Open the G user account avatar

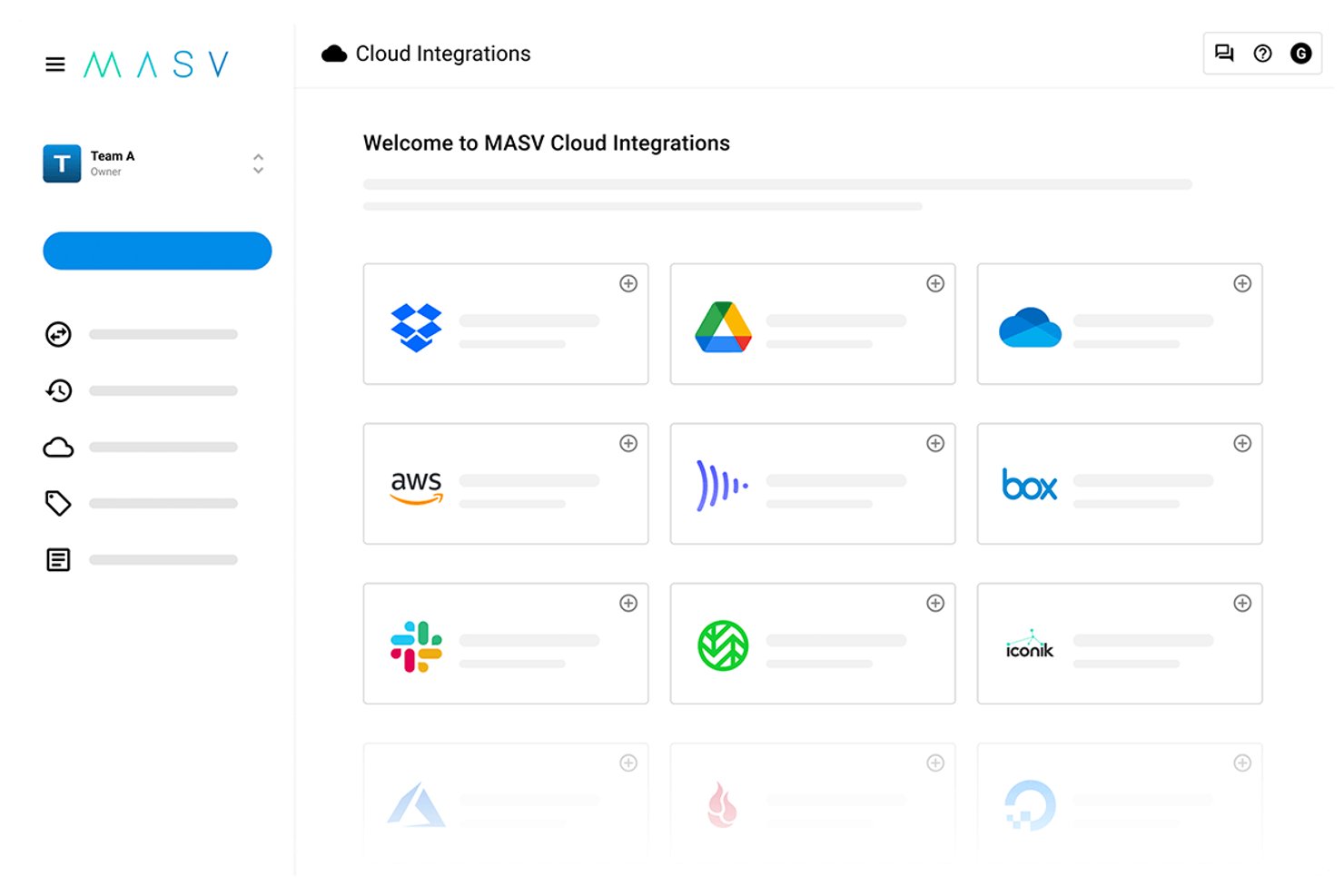1301,54
